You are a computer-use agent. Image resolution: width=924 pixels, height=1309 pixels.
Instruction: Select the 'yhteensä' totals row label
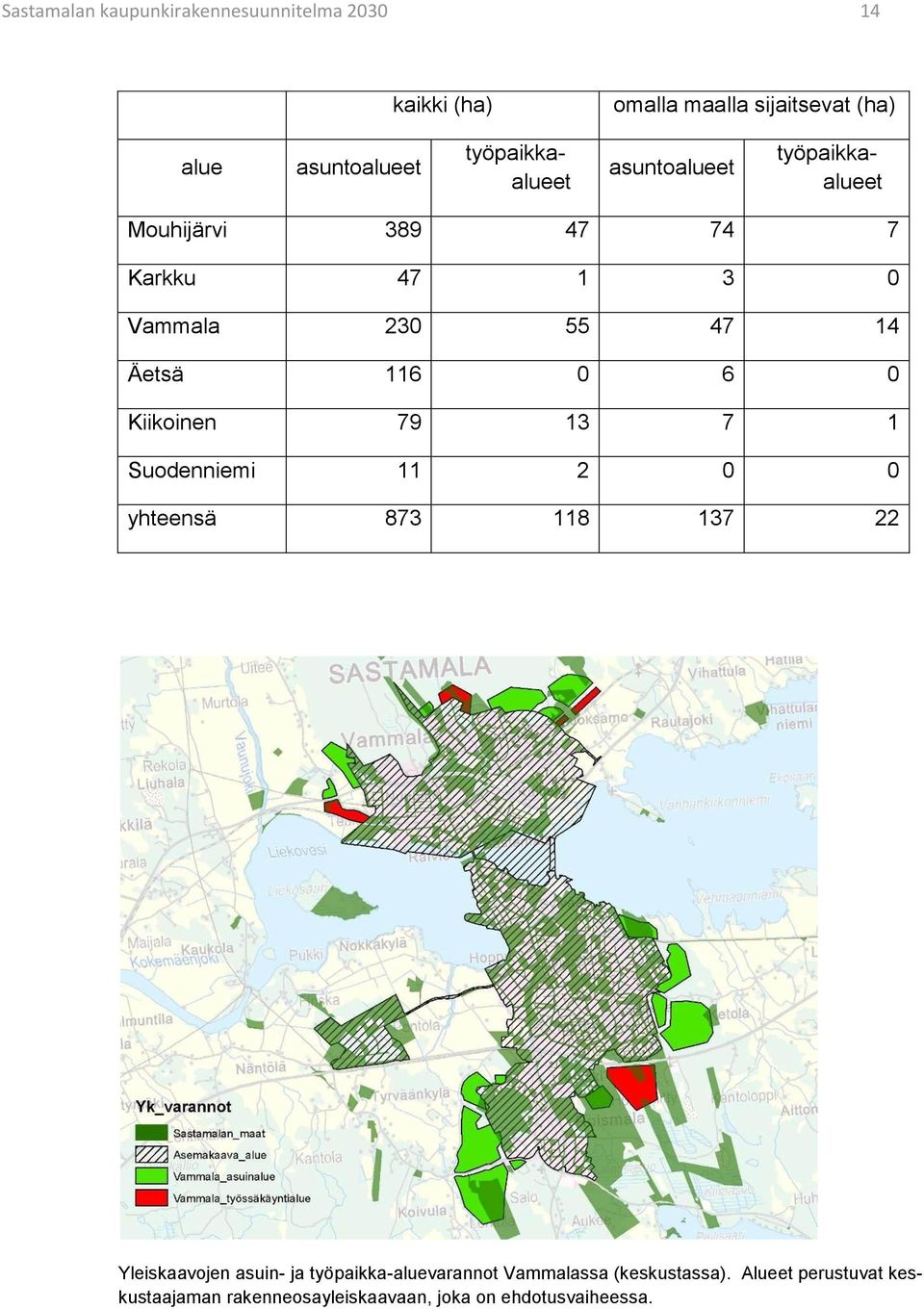tap(172, 519)
